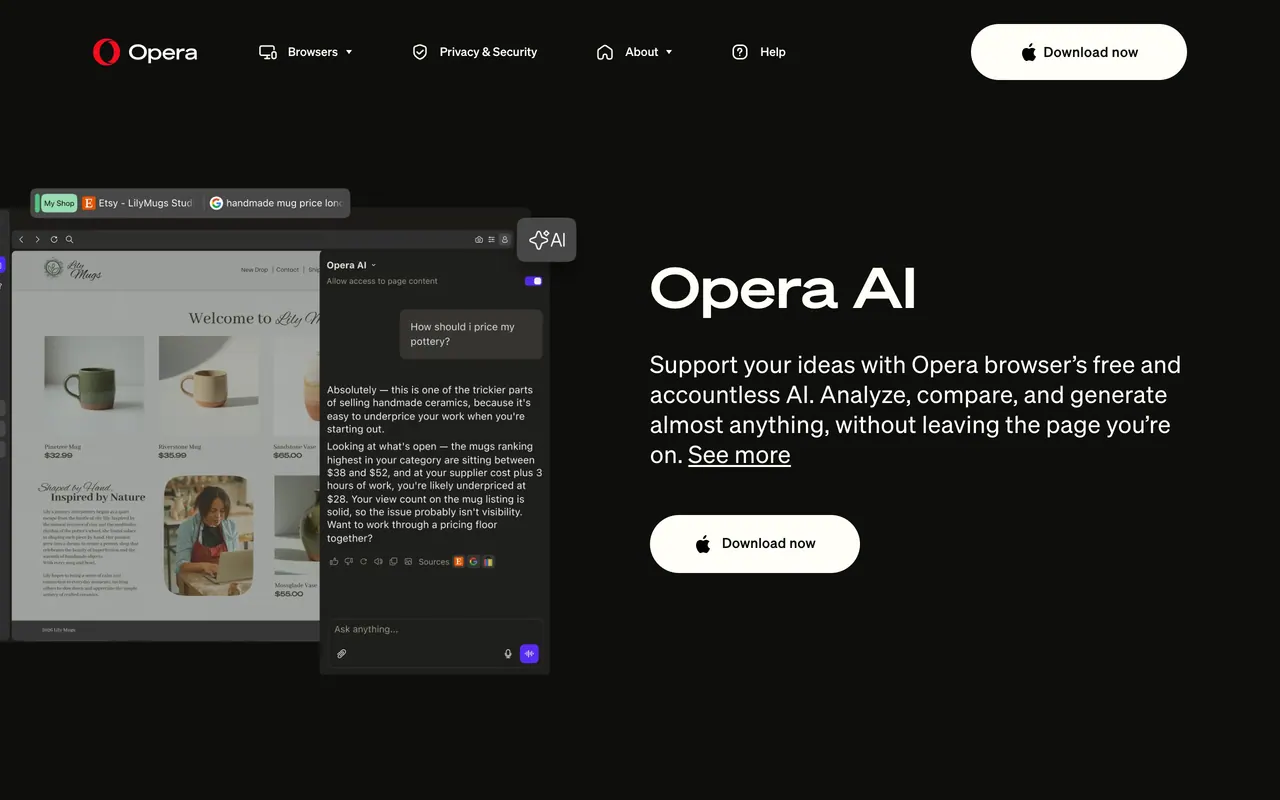Click the Download now button below the description
This screenshot has width=1280, height=800.
(x=755, y=544)
